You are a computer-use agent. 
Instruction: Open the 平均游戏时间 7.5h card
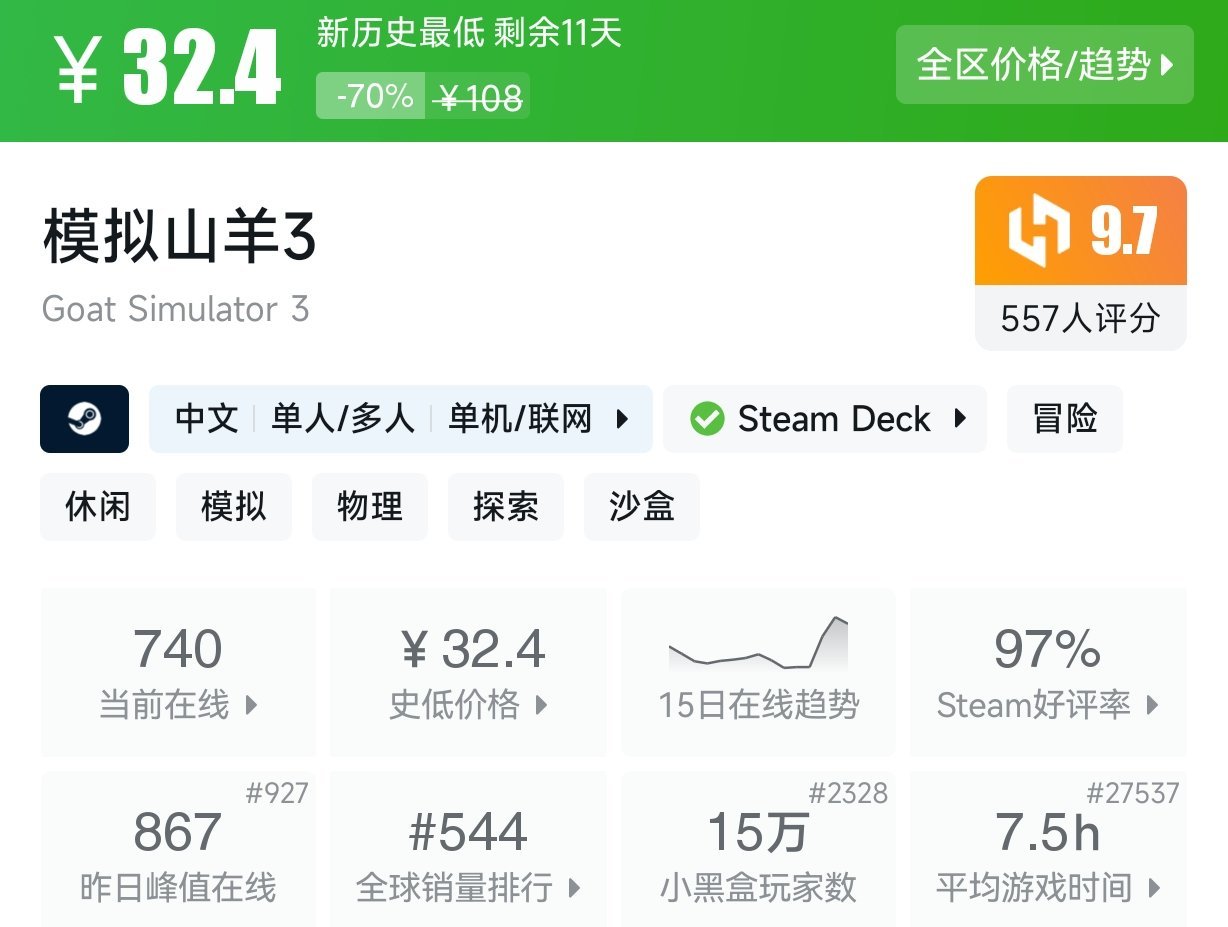[x=1048, y=849]
